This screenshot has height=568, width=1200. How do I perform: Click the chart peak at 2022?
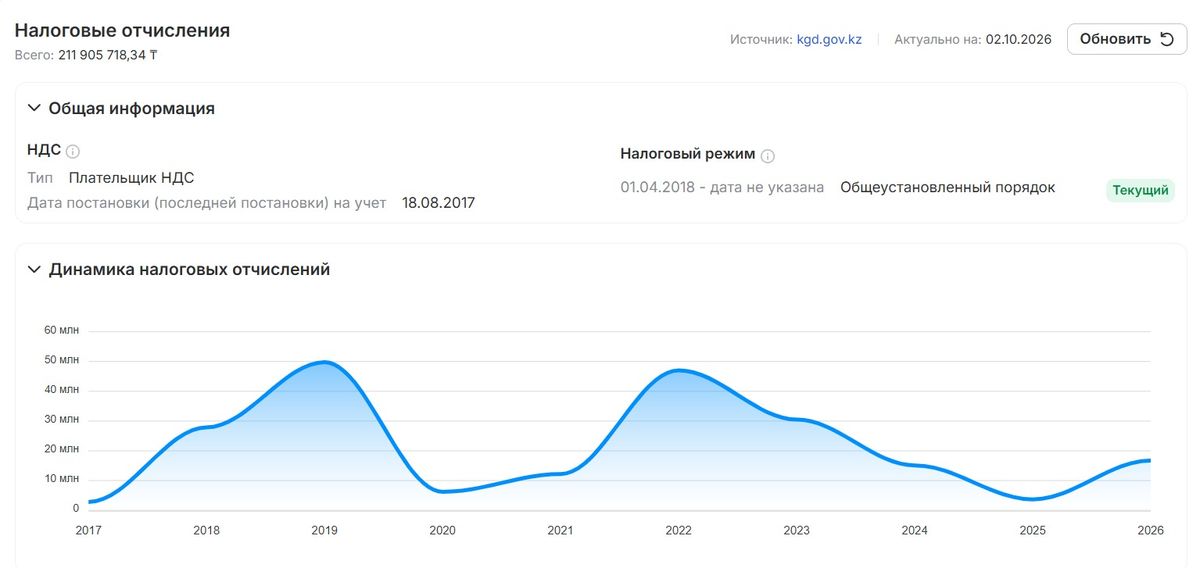pos(679,371)
